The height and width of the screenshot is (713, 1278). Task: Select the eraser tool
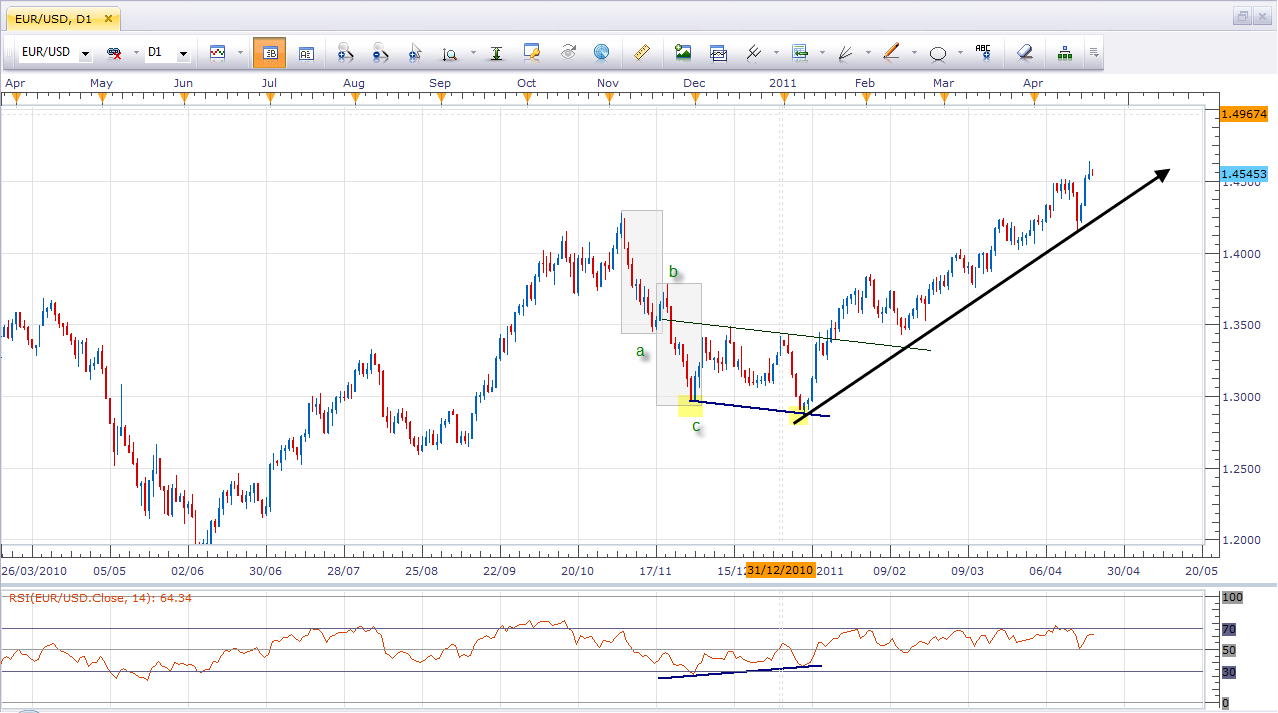tap(1025, 53)
